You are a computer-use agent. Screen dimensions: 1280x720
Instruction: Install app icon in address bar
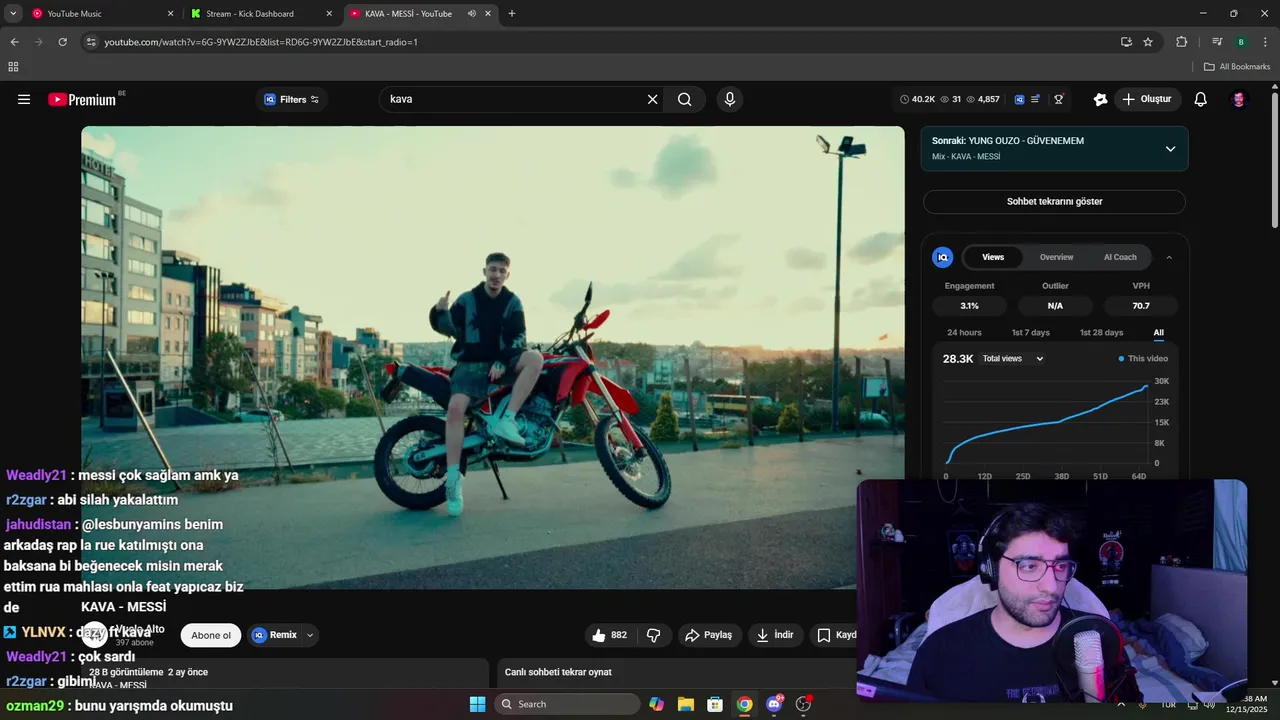point(1126,42)
